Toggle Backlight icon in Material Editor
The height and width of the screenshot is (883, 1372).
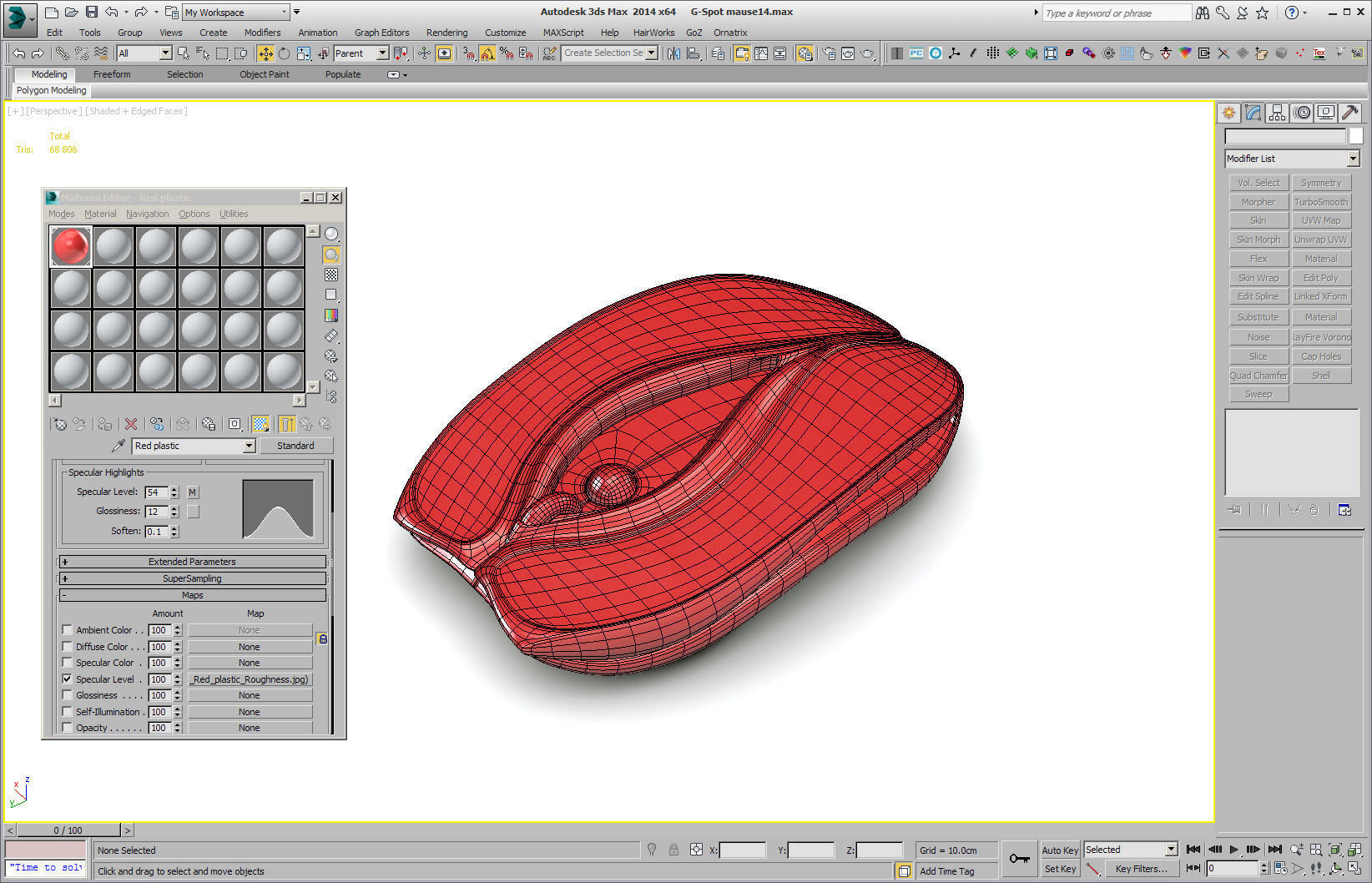[331, 255]
